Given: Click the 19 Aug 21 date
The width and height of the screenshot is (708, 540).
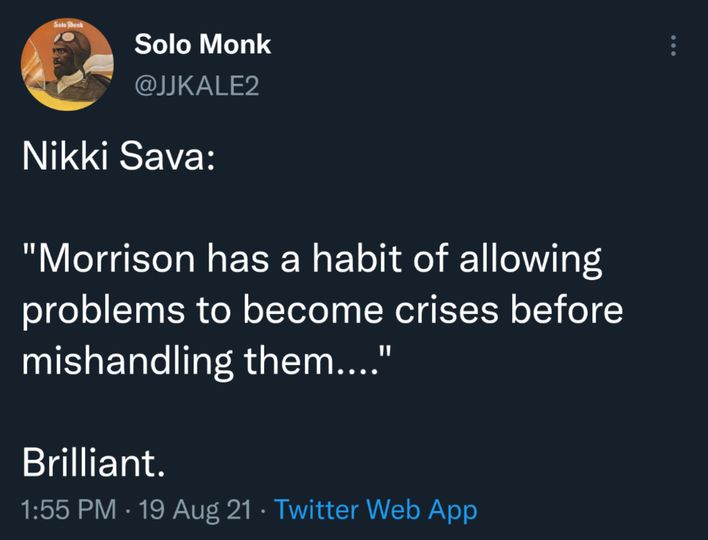Looking at the screenshot, I should 198,510.
